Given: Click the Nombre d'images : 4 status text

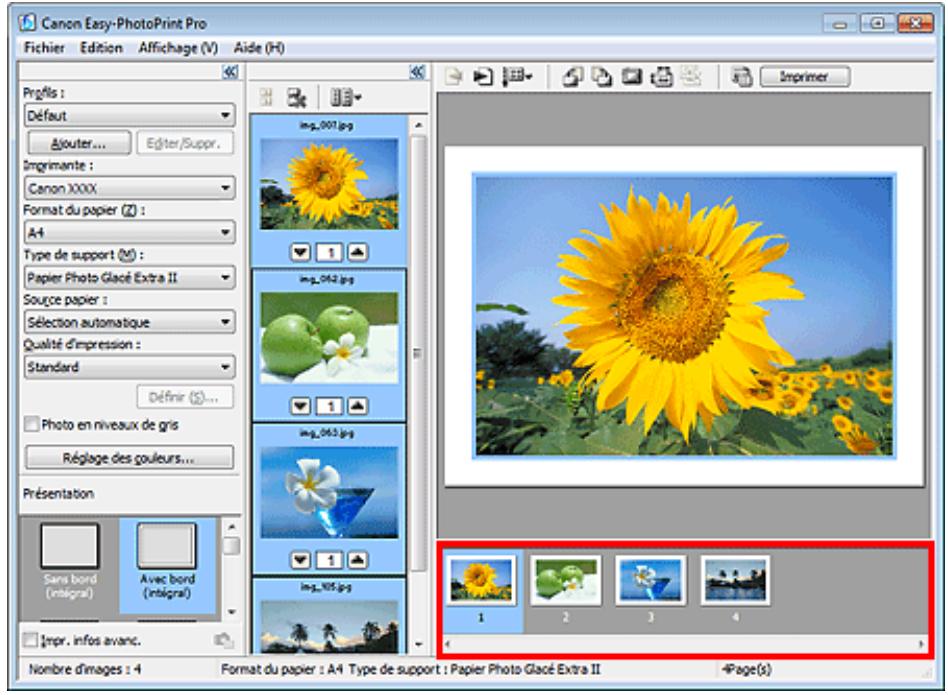Looking at the screenshot, I should pyautogui.click(x=85, y=669).
